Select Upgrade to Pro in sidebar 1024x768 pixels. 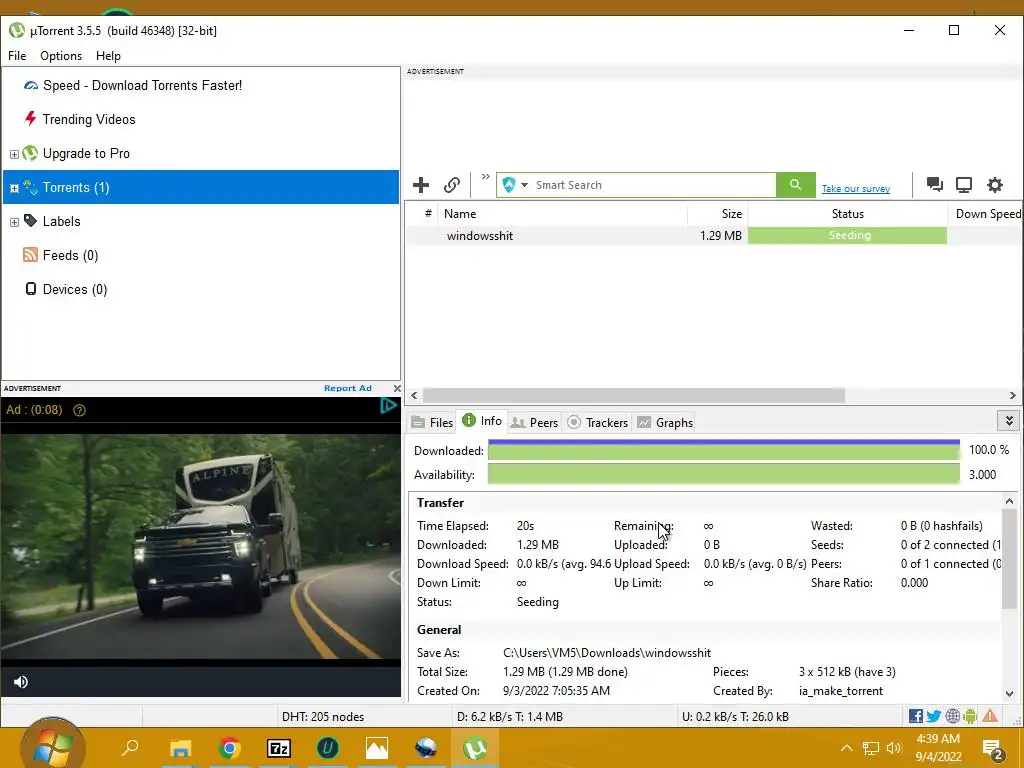pyautogui.click(x=86, y=153)
